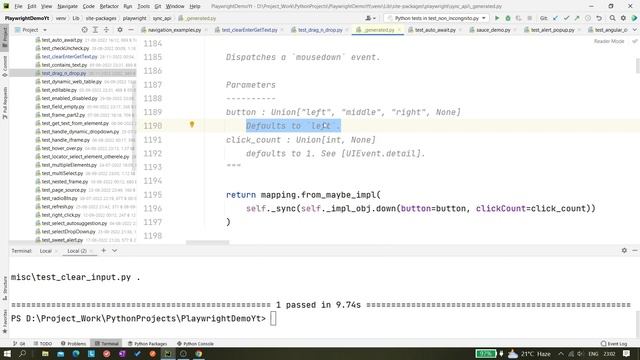
Task: Open Project view dropdown arrow
Action: coord(45,30)
